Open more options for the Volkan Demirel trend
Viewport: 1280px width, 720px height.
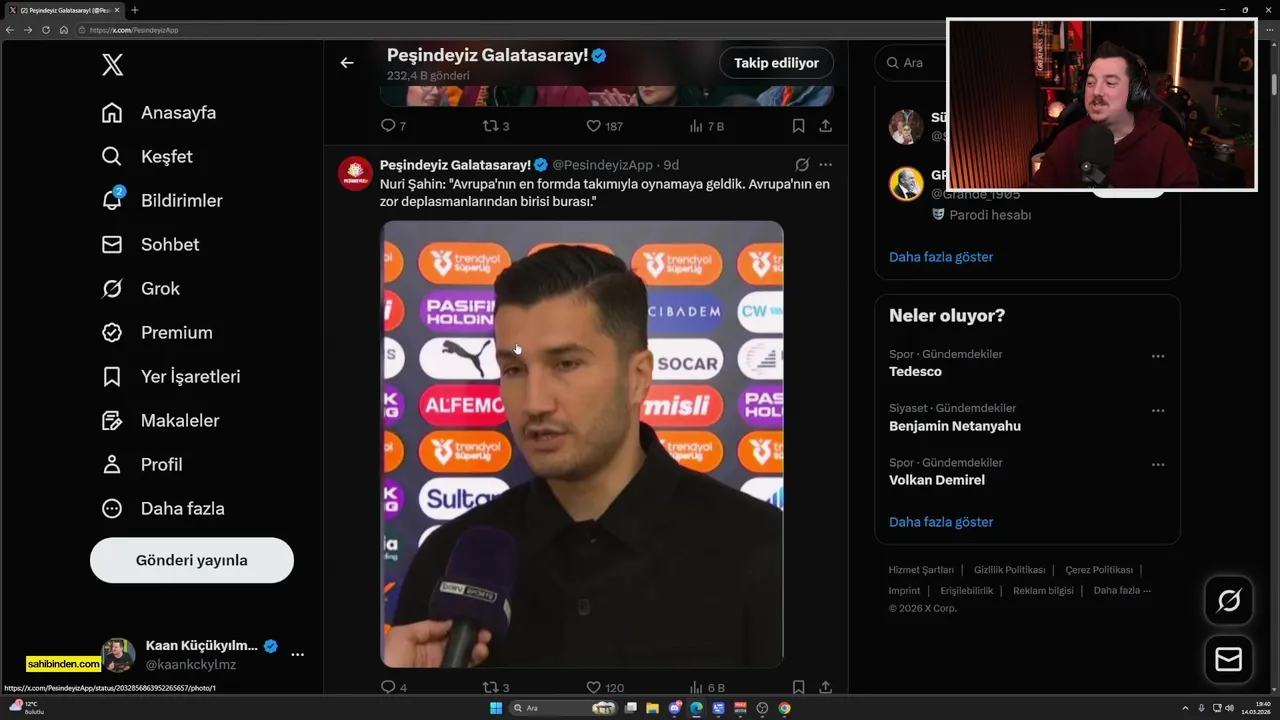1158,464
